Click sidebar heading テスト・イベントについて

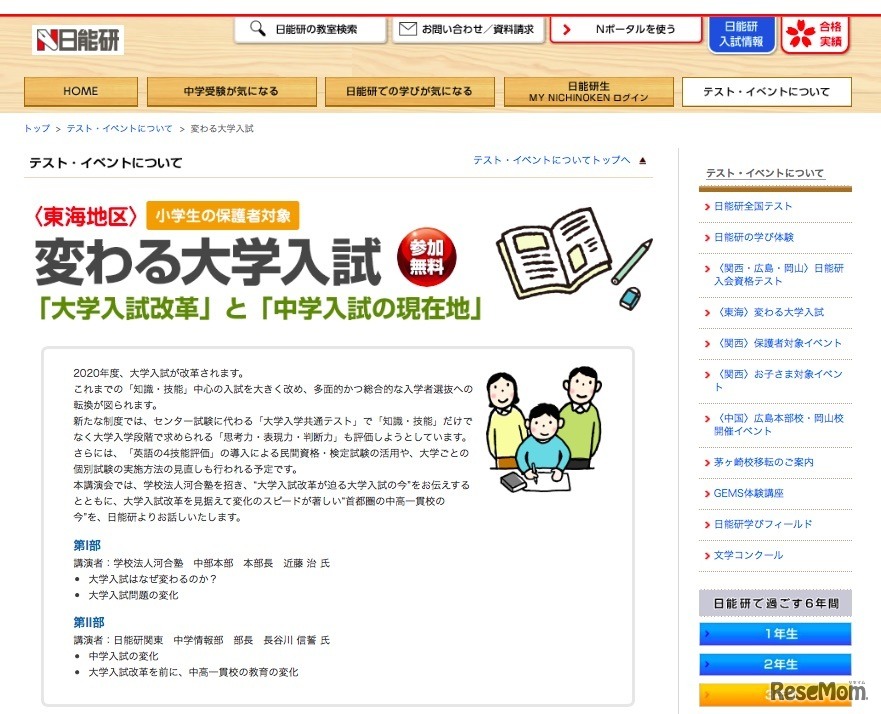pos(765,173)
